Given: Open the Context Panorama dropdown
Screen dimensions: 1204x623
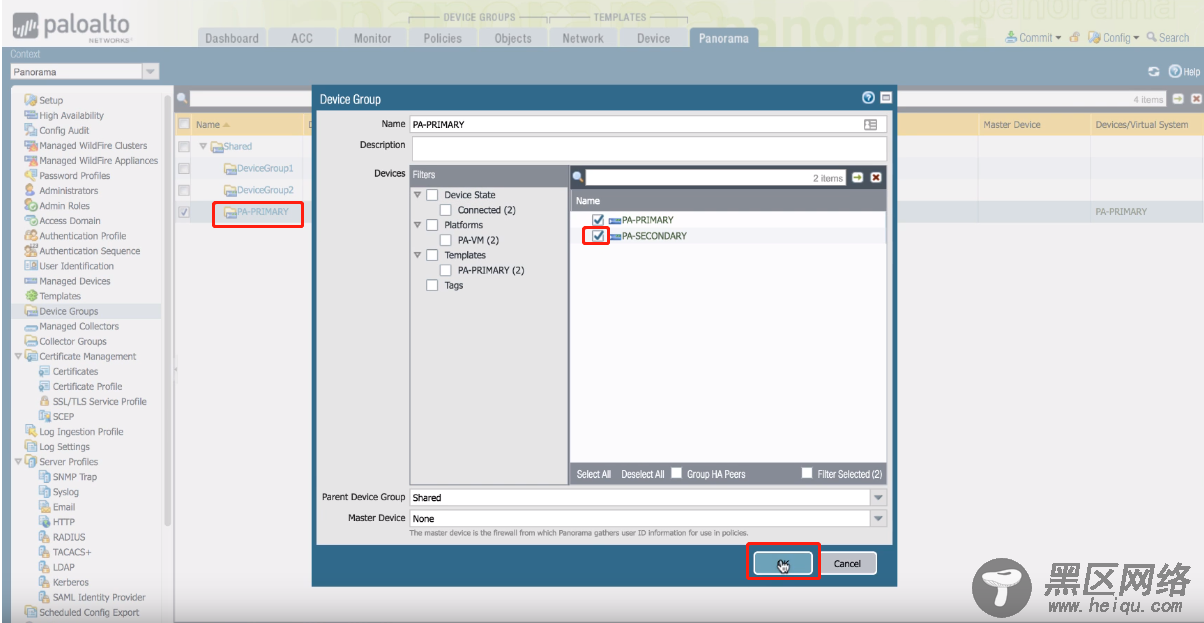Looking at the screenshot, I should point(151,72).
